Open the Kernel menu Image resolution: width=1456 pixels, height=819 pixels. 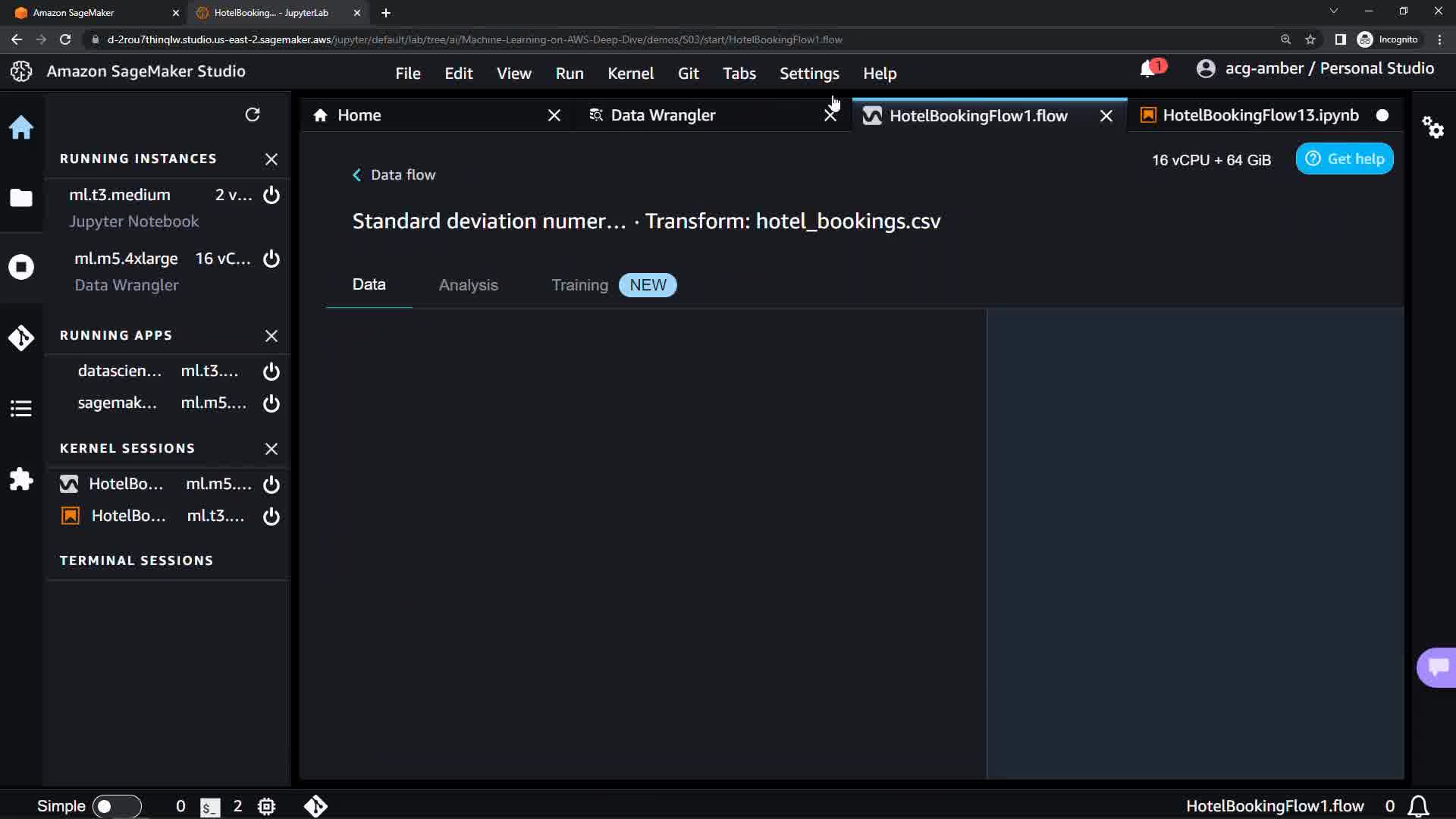pyautogui.click(x=630, y=74)
